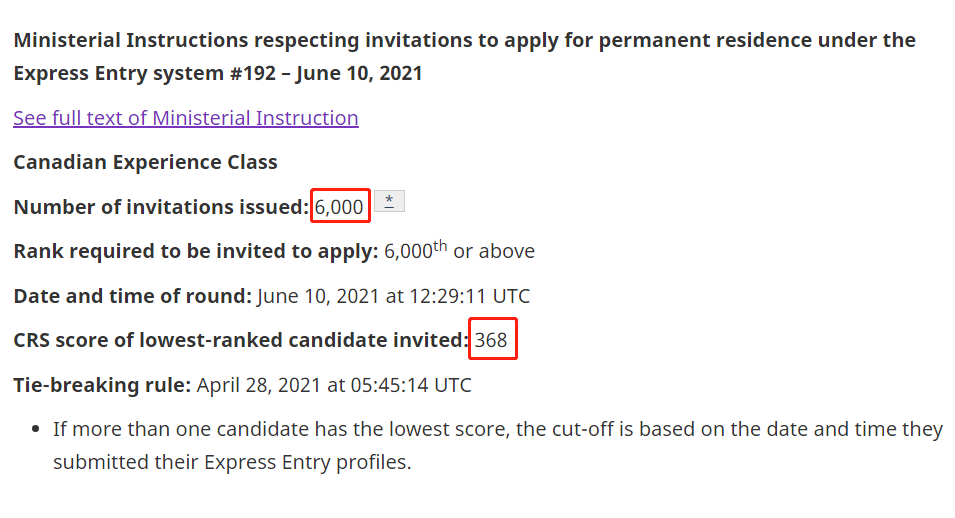Open the full text of Ministerial Instruction link
Screen dimensions: 955x518
point(186,118)
